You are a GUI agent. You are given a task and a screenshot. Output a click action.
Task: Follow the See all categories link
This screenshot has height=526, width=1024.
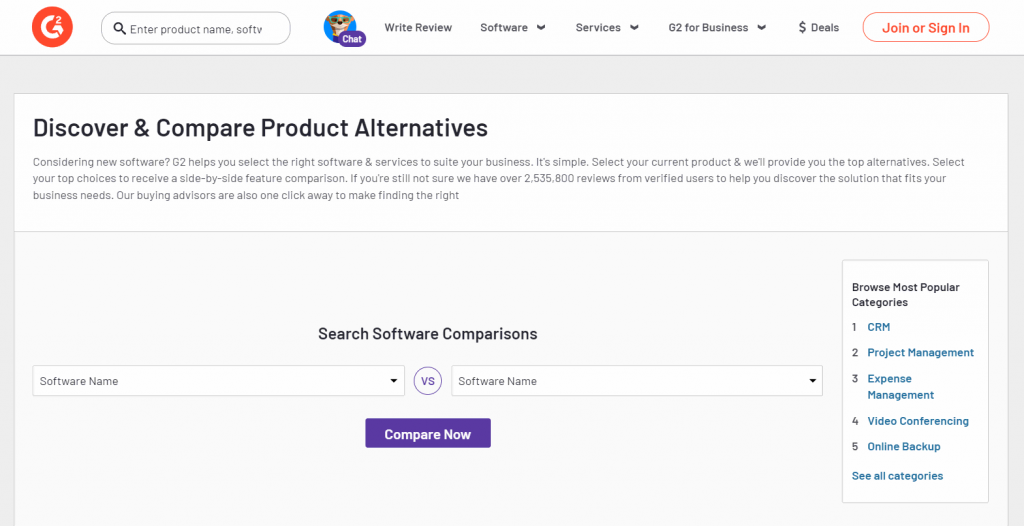click(897, 476)
